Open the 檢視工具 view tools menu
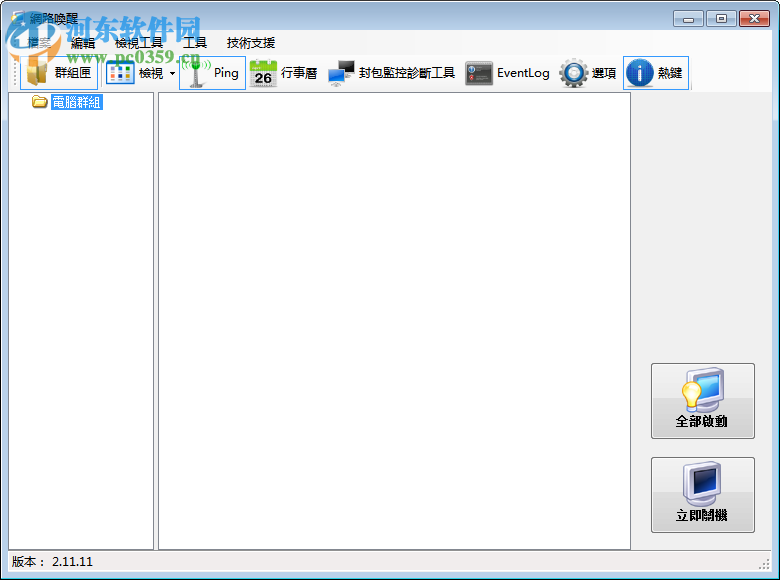The image size is (780, 580). click(139, 43)
